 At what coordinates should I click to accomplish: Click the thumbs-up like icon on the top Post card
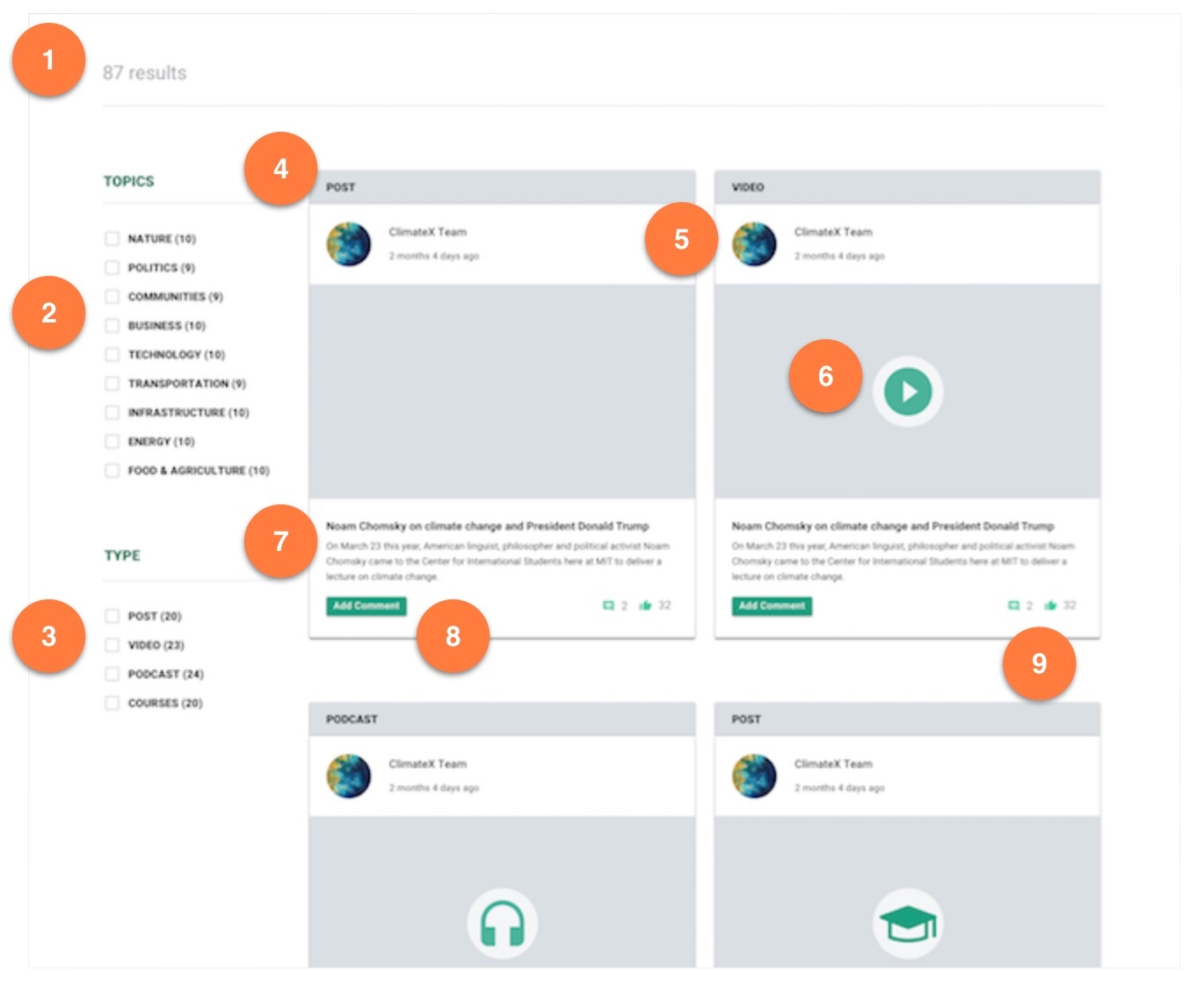[x=645, y=605]
